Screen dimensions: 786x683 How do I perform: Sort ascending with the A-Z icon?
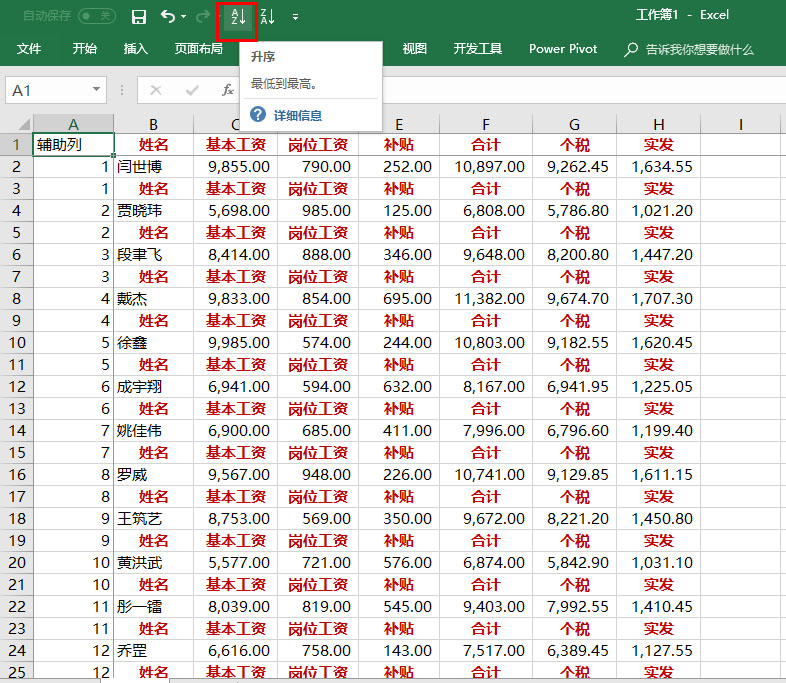tap(238, 17)
